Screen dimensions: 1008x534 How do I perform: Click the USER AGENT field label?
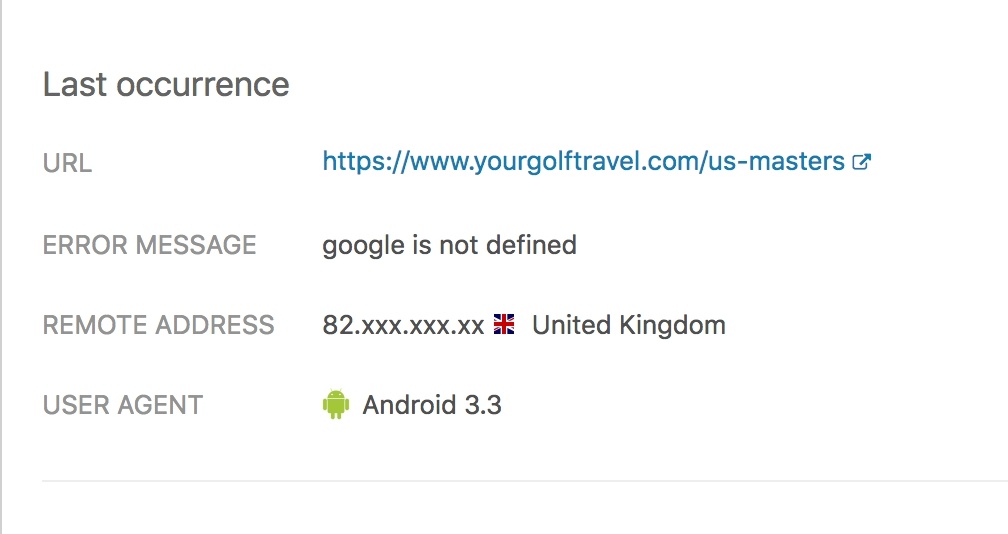tap(123, 405)
